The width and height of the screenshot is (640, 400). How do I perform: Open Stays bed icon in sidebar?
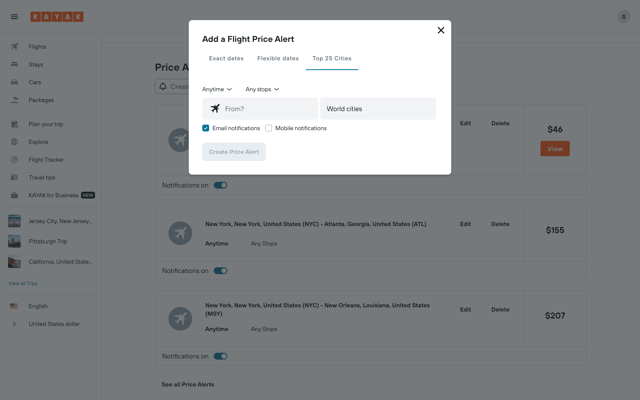(14, 64)
